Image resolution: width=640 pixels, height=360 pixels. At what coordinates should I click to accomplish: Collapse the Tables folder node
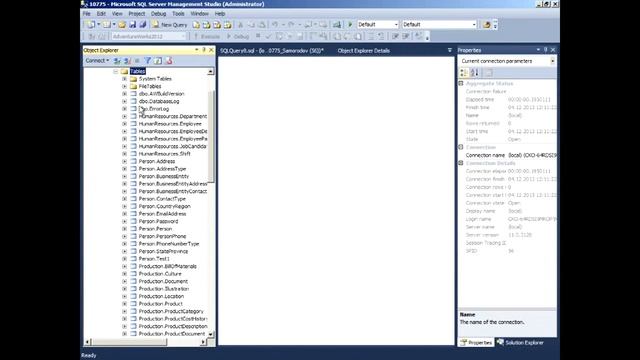click(x=116, y=71)
